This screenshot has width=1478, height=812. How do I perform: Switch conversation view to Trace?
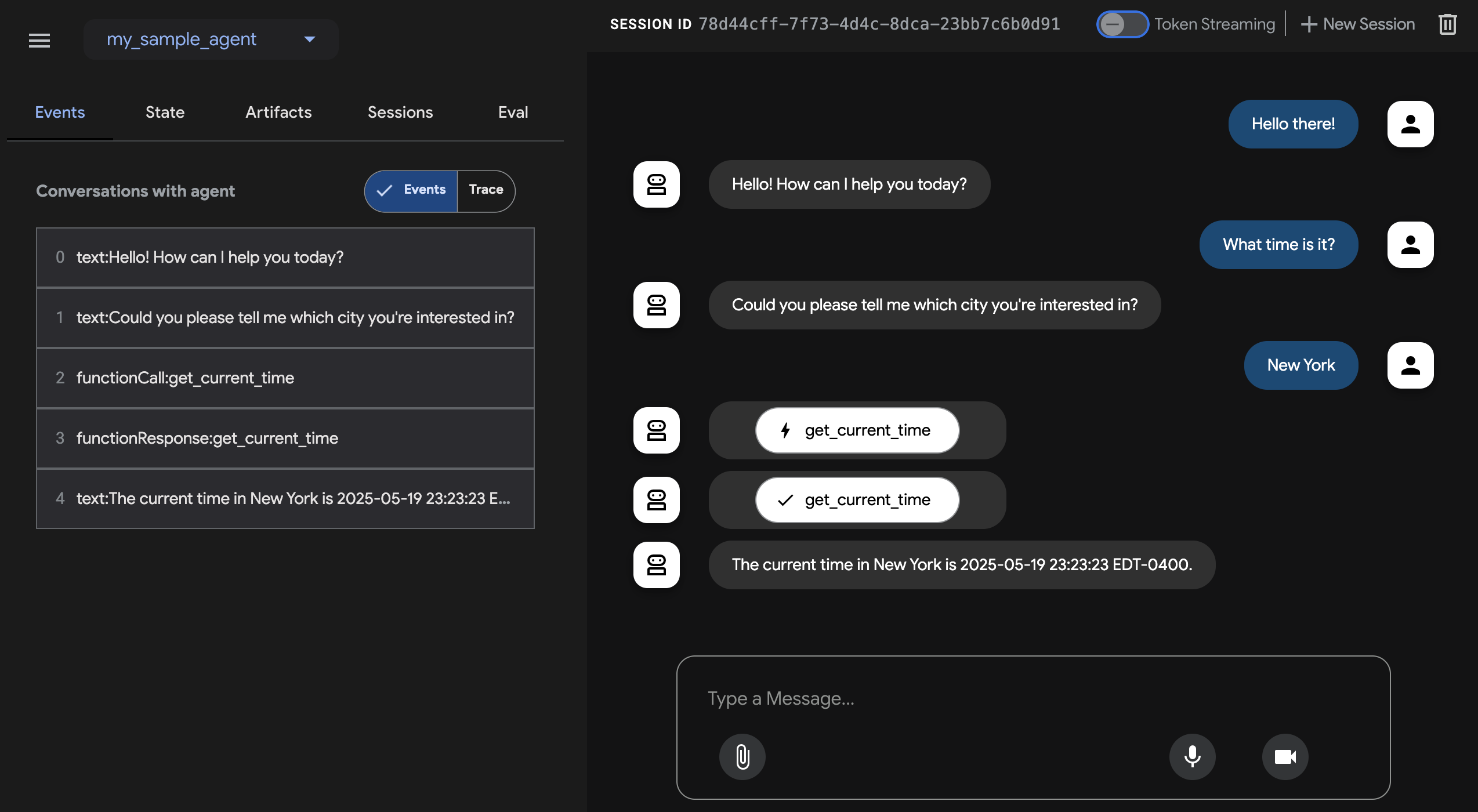[x=486, y=190]
